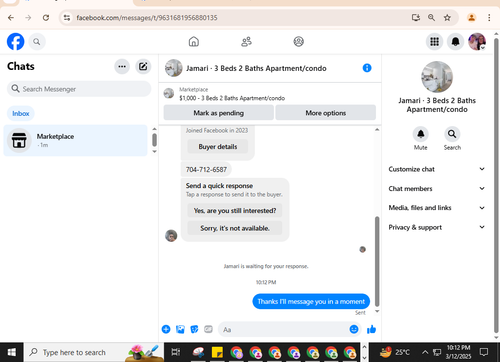Expand Customize chat section
This screenshot has width=500, height=362.
[x=436, y=169]
